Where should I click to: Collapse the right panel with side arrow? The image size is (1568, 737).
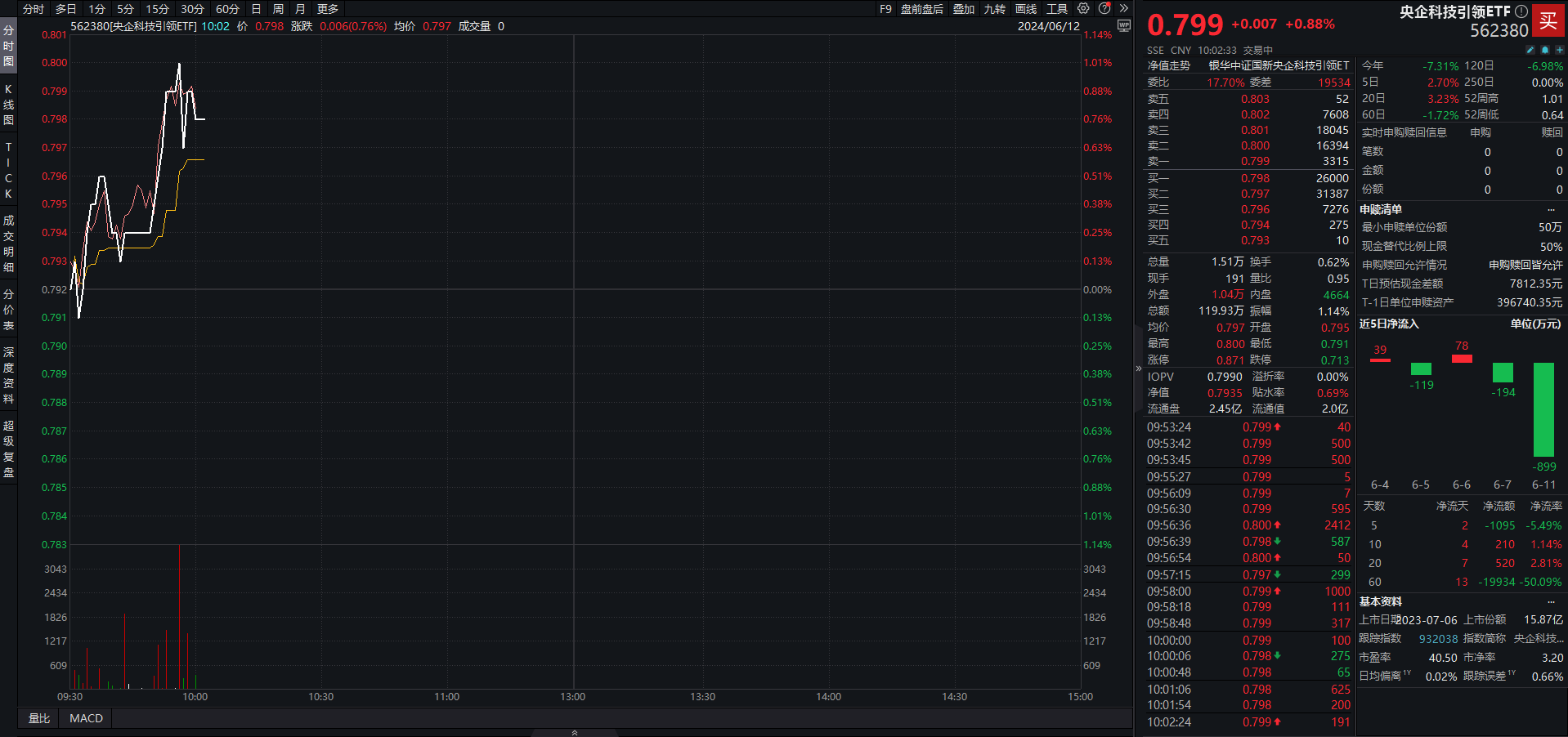(1138, 368)
